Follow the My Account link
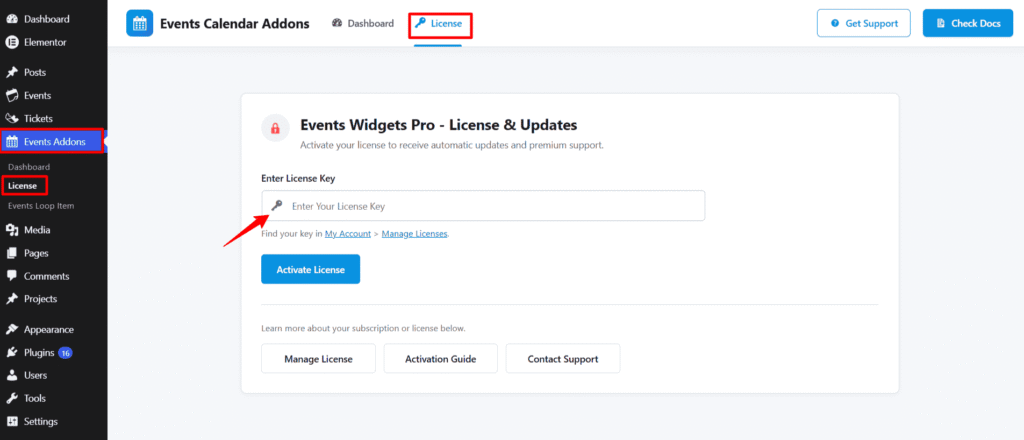This screenshot has width=1024, height=440. pyautogui.click(x=347, y=234)
